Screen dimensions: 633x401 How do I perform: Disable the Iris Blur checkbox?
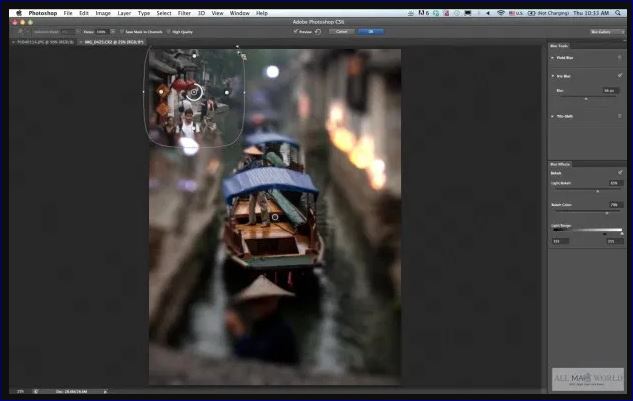tap(620, 76)
